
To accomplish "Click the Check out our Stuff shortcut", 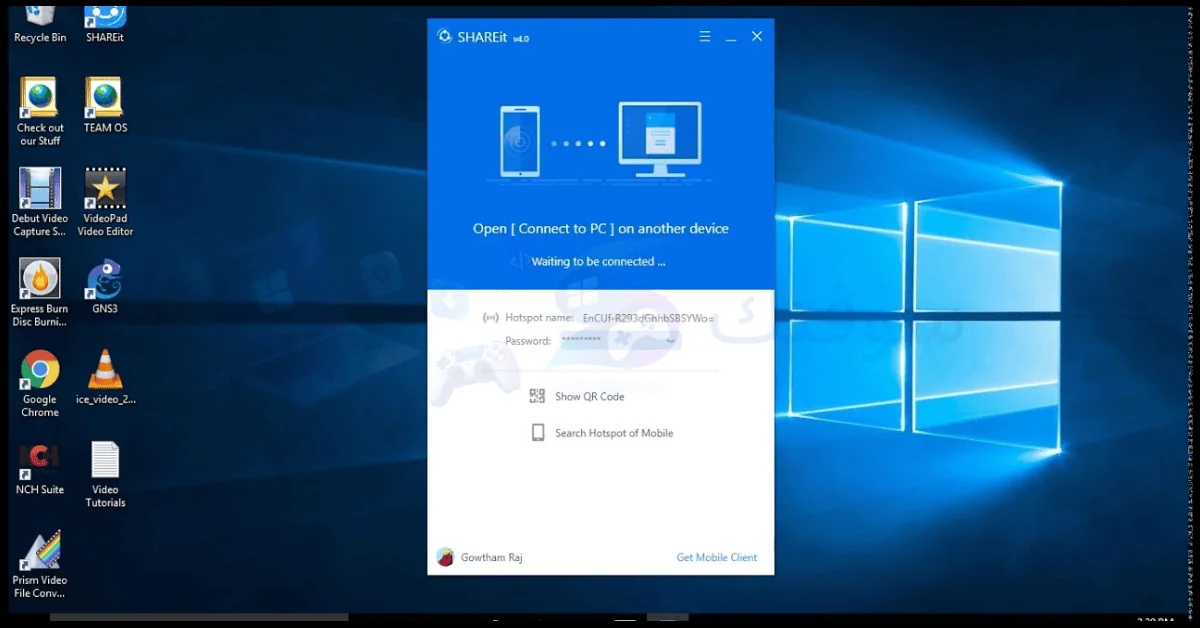I will (x=40, y=112).
